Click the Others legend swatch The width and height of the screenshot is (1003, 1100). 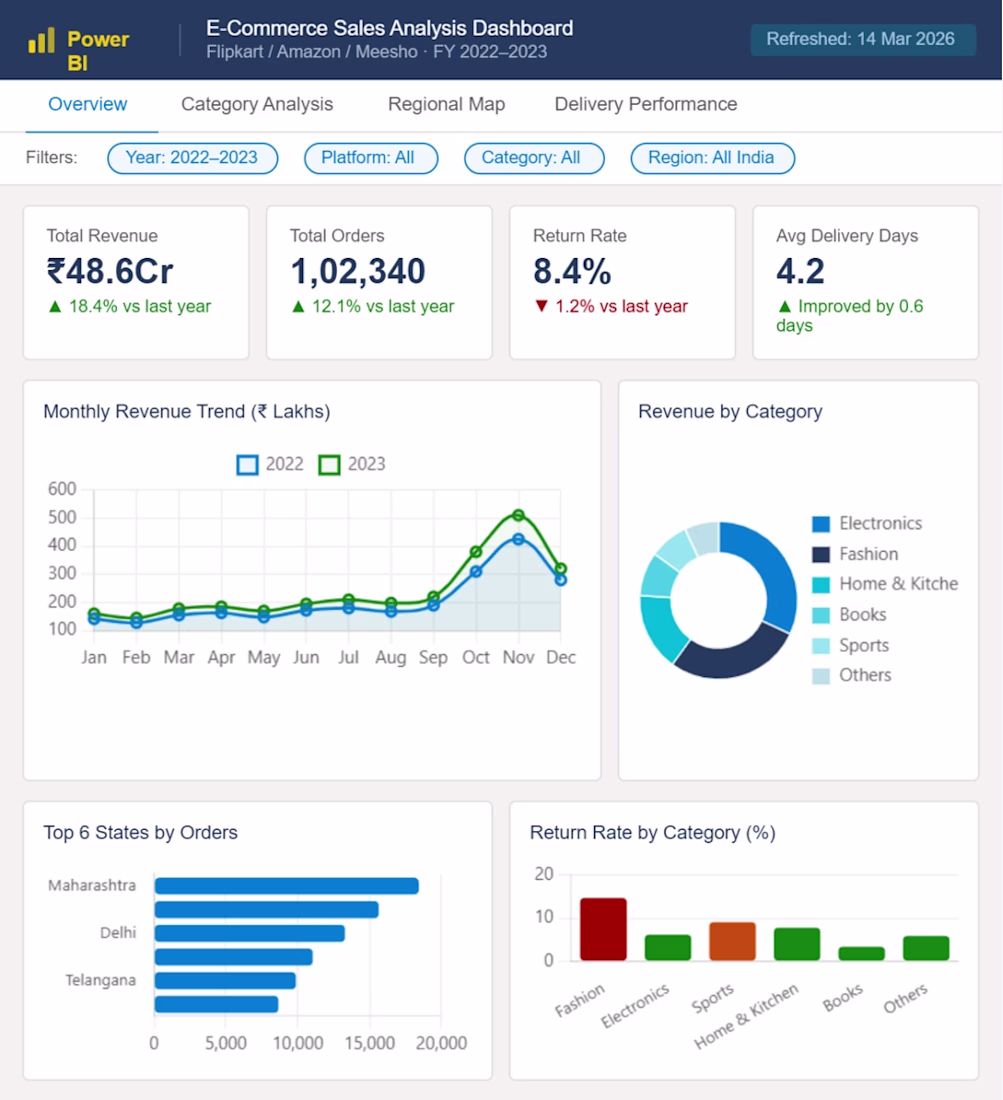pos(821,676)
